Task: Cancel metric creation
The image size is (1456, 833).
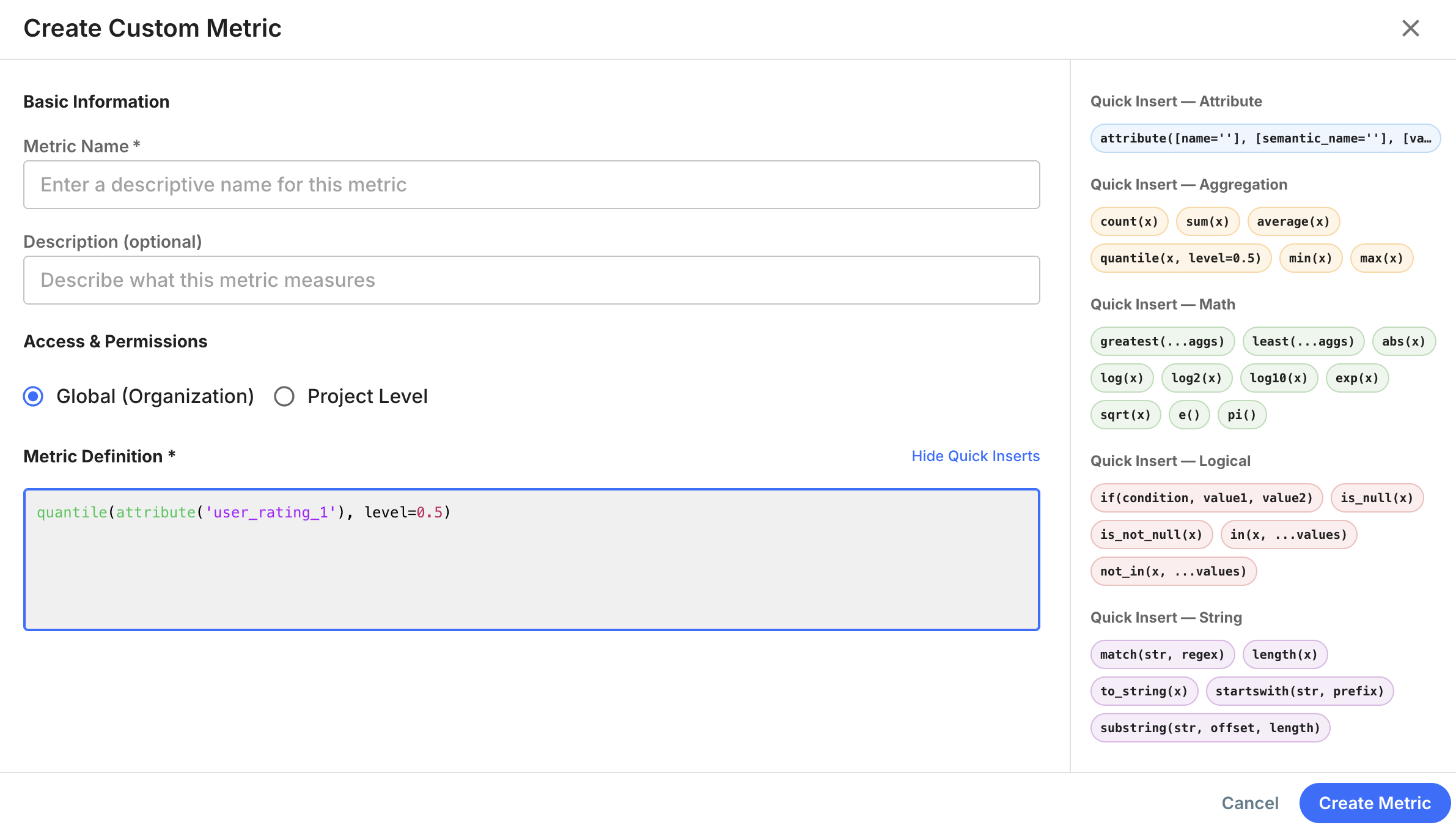Action: (1249, 803)
